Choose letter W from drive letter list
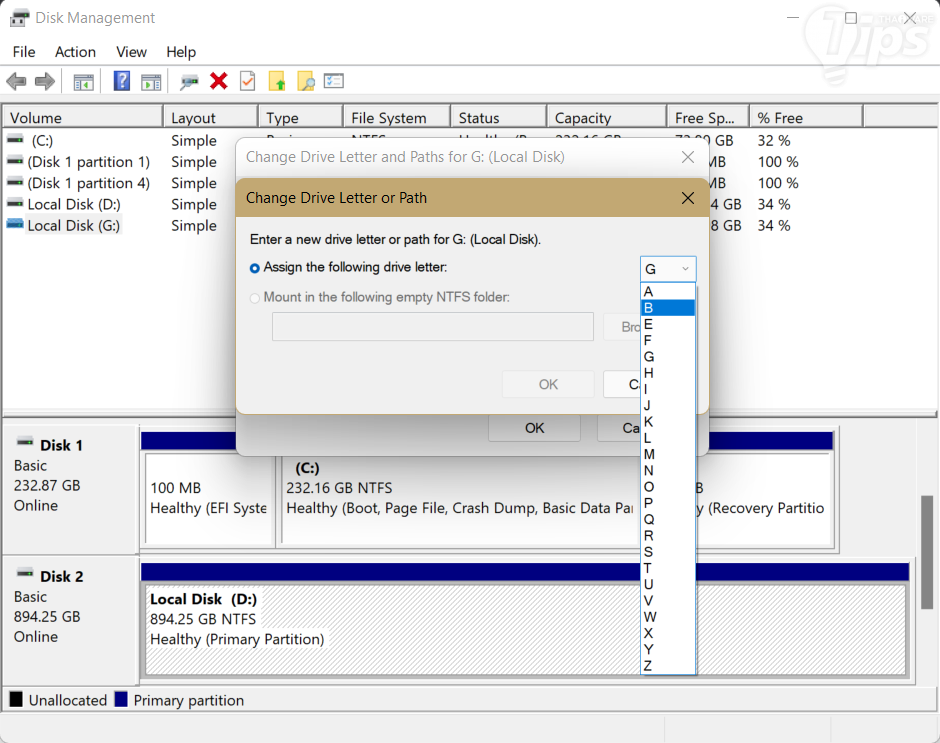940x743 pixels. point(668,617)
